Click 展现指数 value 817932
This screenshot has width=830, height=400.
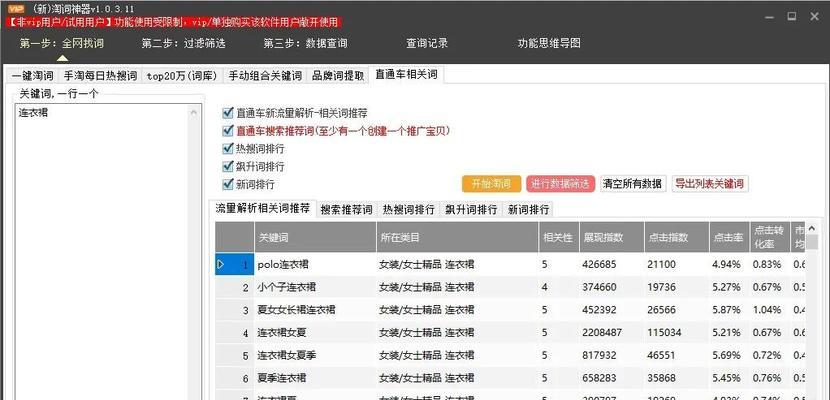(599, 356)
